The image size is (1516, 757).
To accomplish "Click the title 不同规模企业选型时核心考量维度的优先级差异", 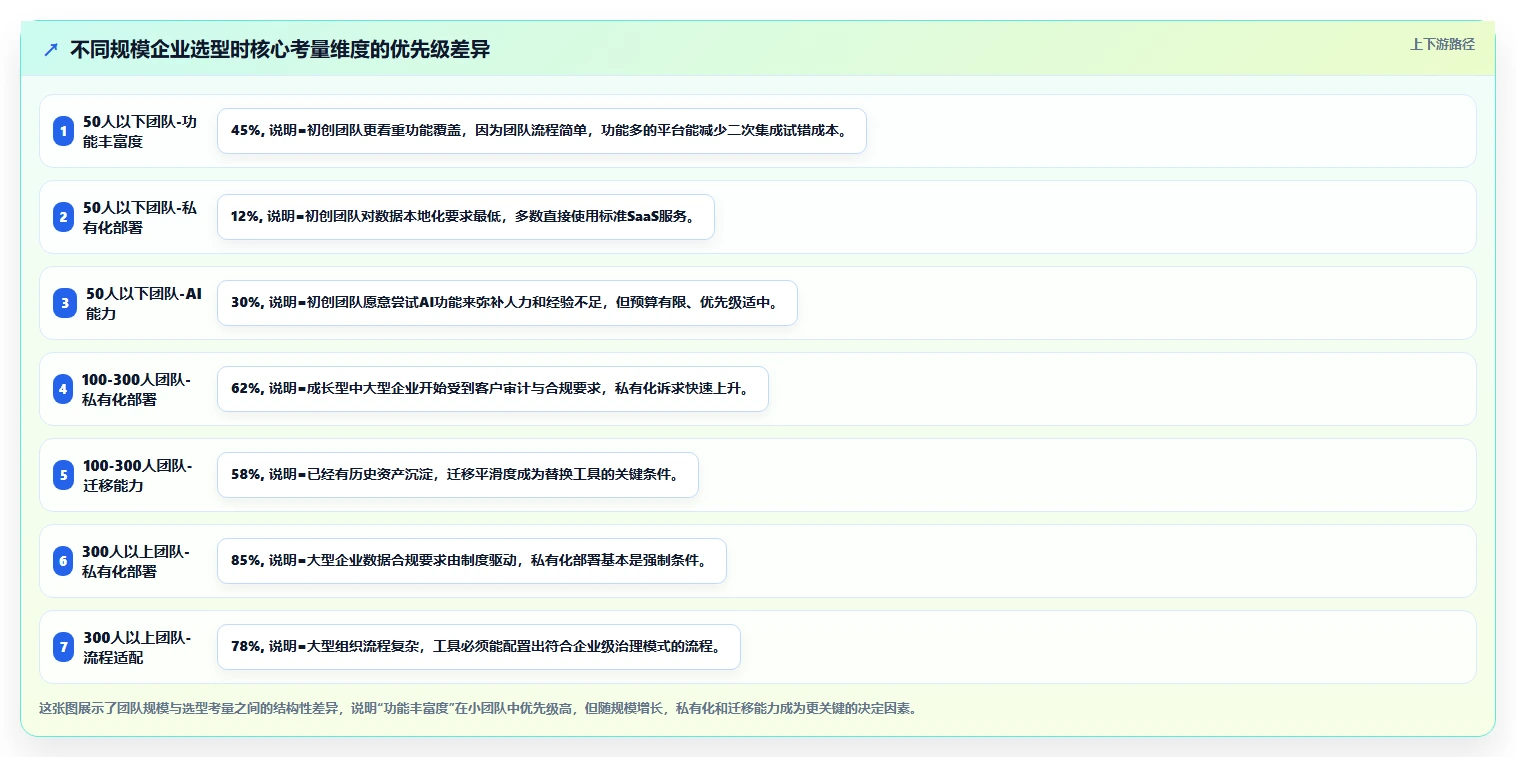I will [280, 50].
